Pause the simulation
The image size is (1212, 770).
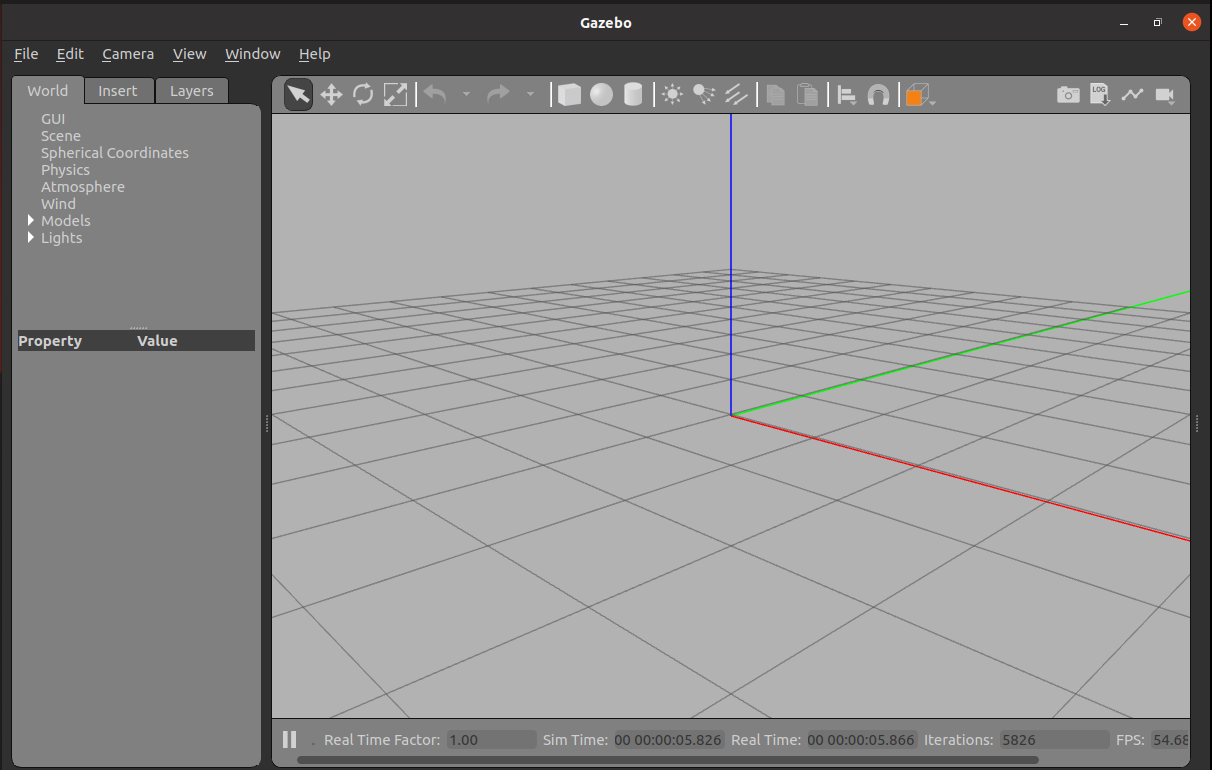290,740
